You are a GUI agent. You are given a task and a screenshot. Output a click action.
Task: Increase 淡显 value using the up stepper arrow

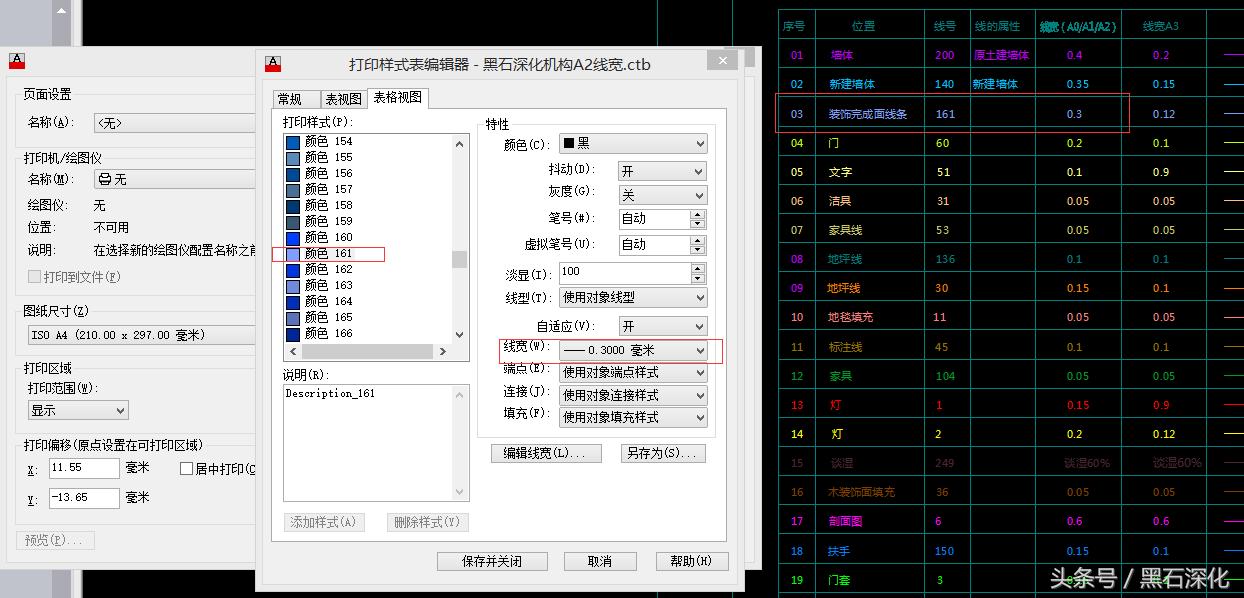coord(698,268)
